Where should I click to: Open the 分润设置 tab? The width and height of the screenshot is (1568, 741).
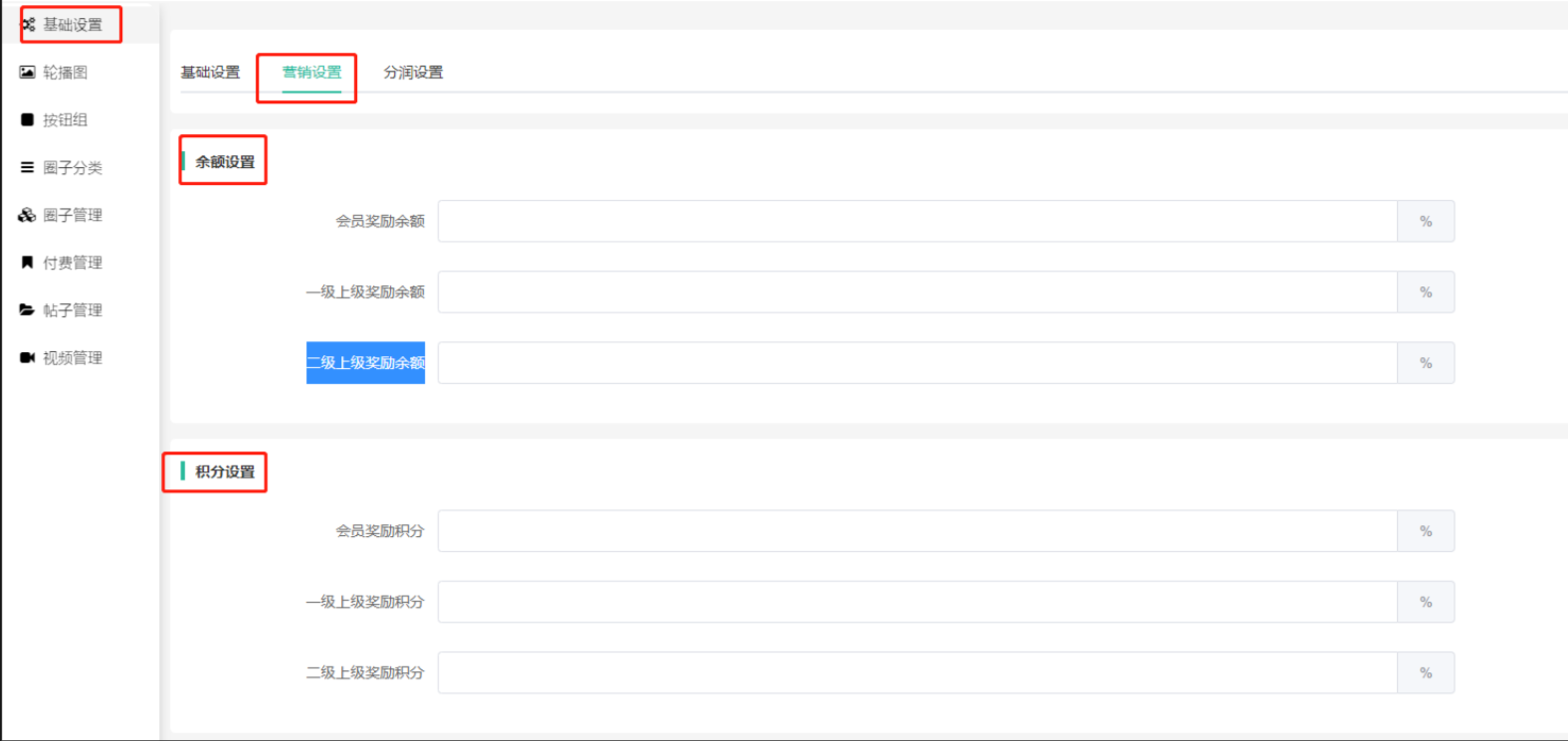[413, 73]
